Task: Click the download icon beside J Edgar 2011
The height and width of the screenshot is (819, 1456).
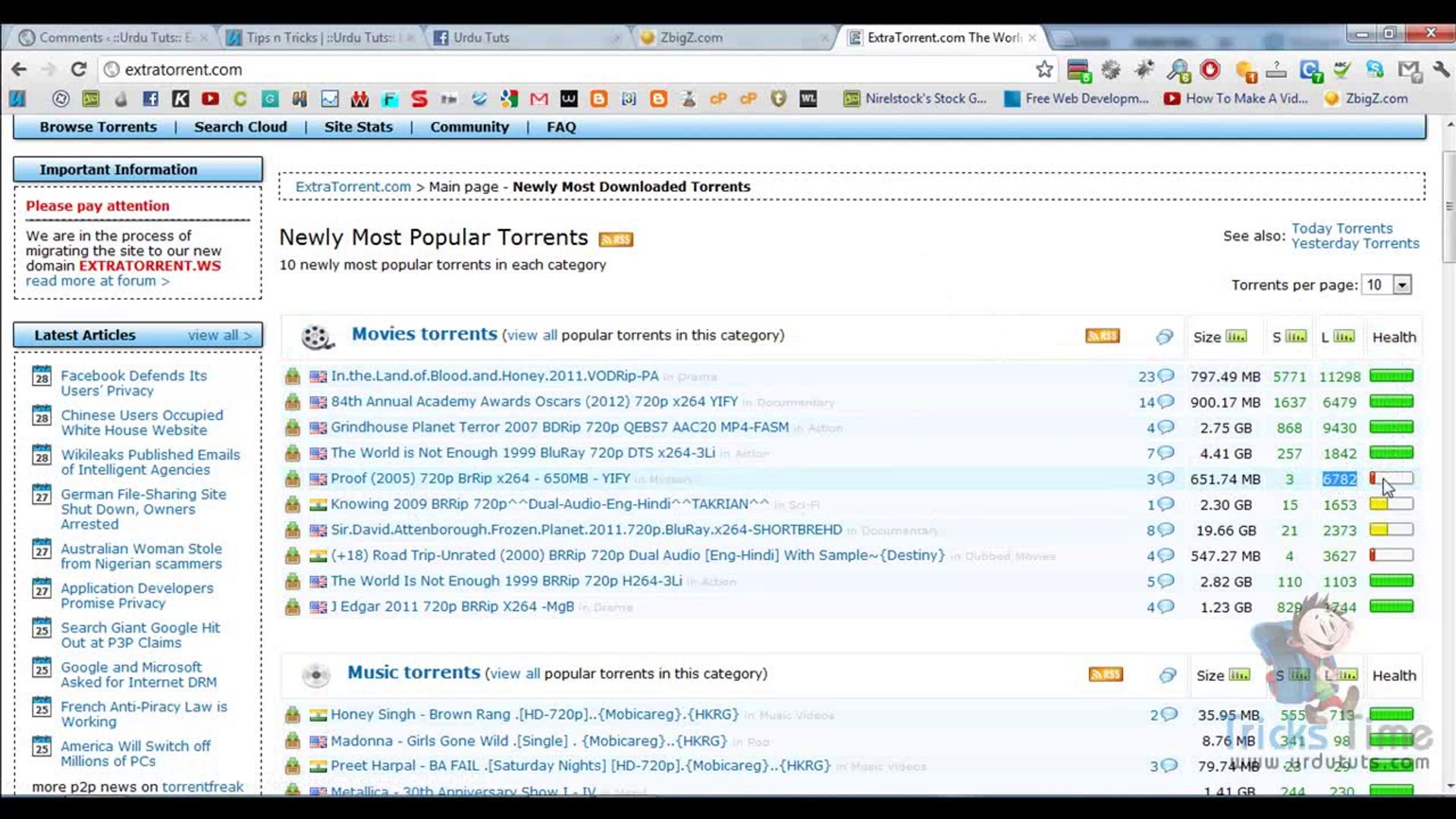Action: click(293, 607)
